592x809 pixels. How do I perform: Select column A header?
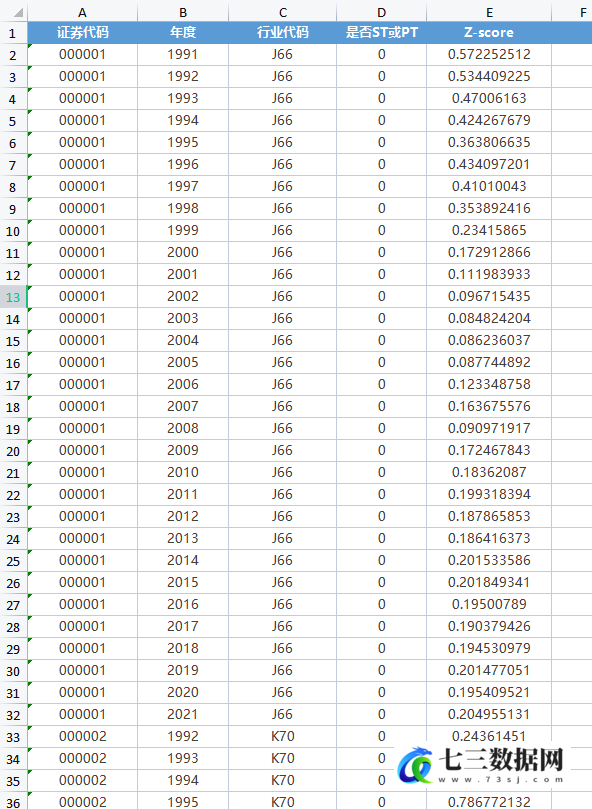click(x=83, y=12)
